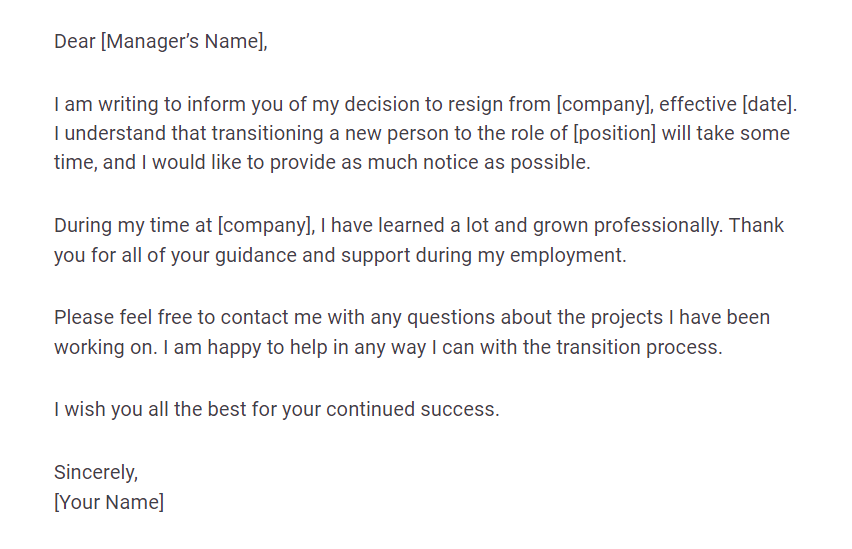Click the word "Sincerely," in the closing
Screen dimensions: 852x549
[x=96, y=472]
